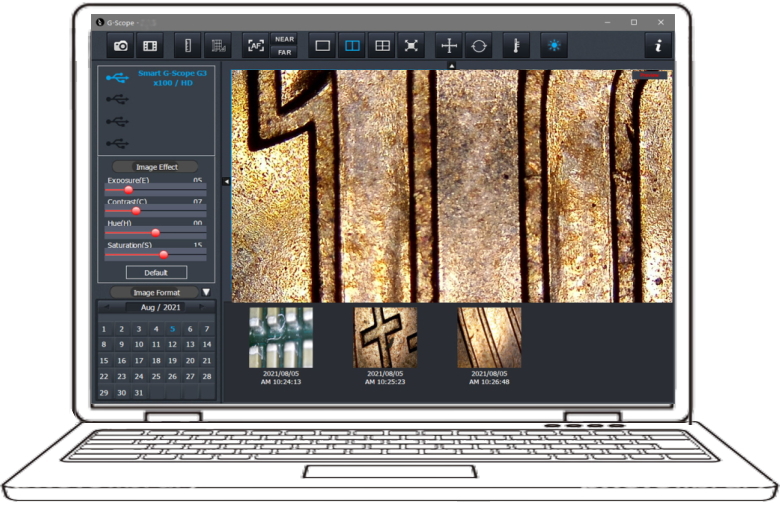Go to previous month in calendar
Viewport: 780px width, 506px height.
pyautogui.click(x=106, y=307)
